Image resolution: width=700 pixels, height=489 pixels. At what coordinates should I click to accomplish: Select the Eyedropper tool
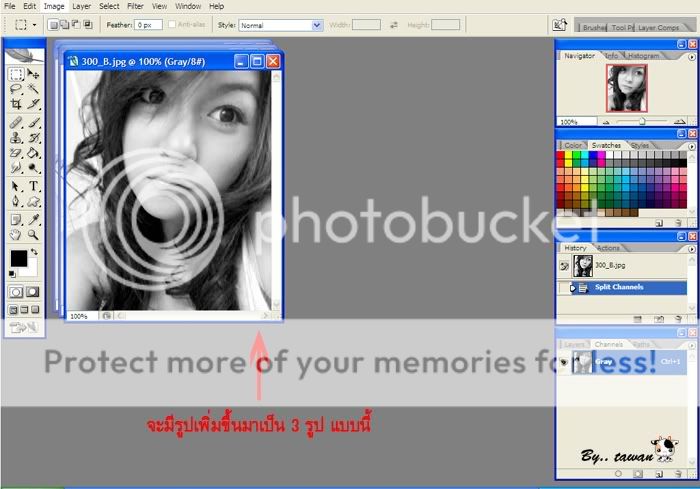click(34, 219)
